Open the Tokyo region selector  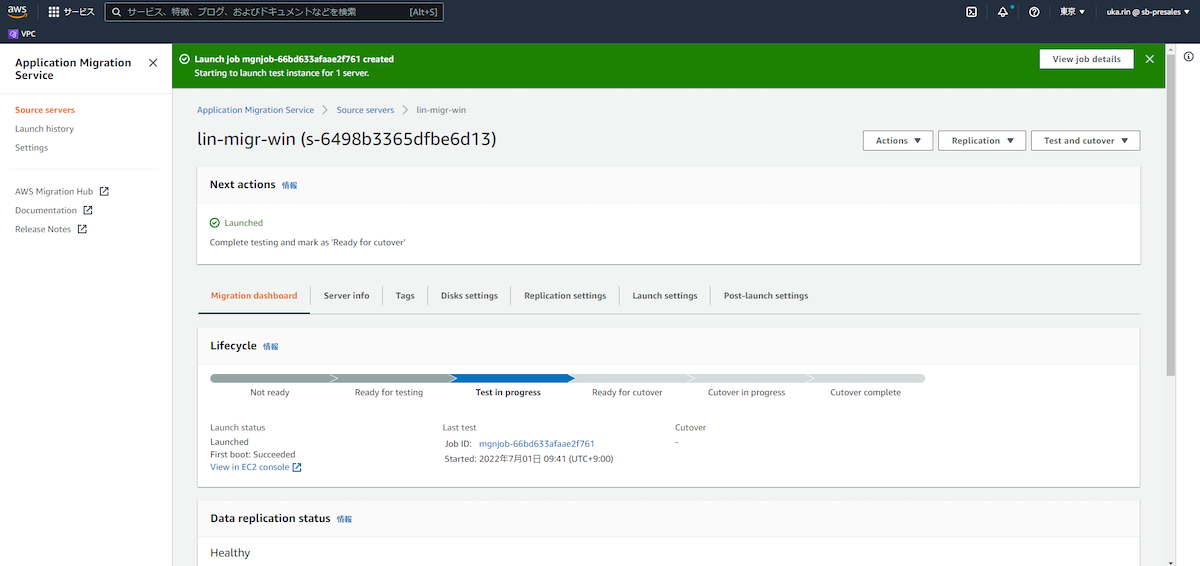(x=1072, y=12)
